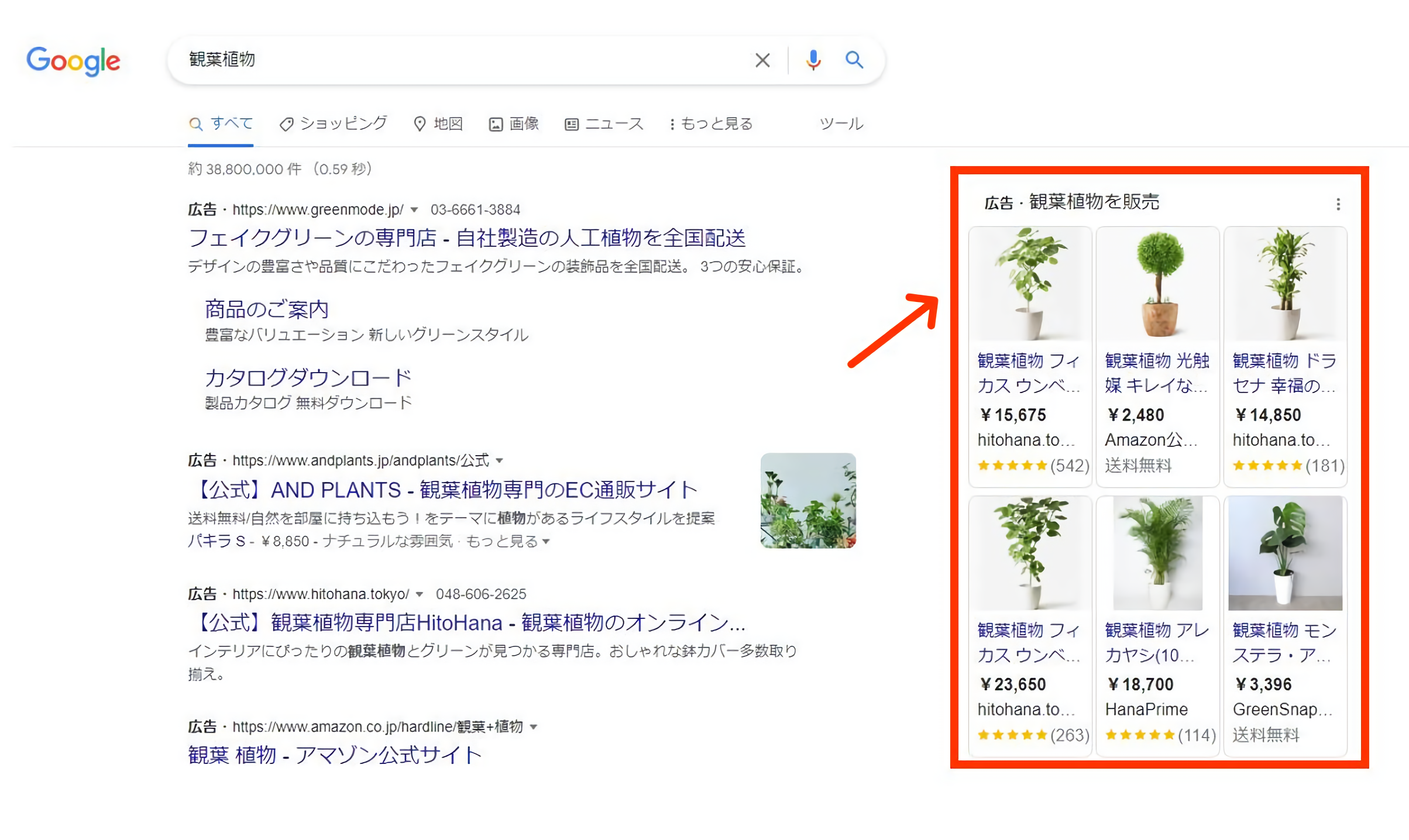Open the カタログダウンロード sitelink
1409x840 pixels.
(308, 377)
